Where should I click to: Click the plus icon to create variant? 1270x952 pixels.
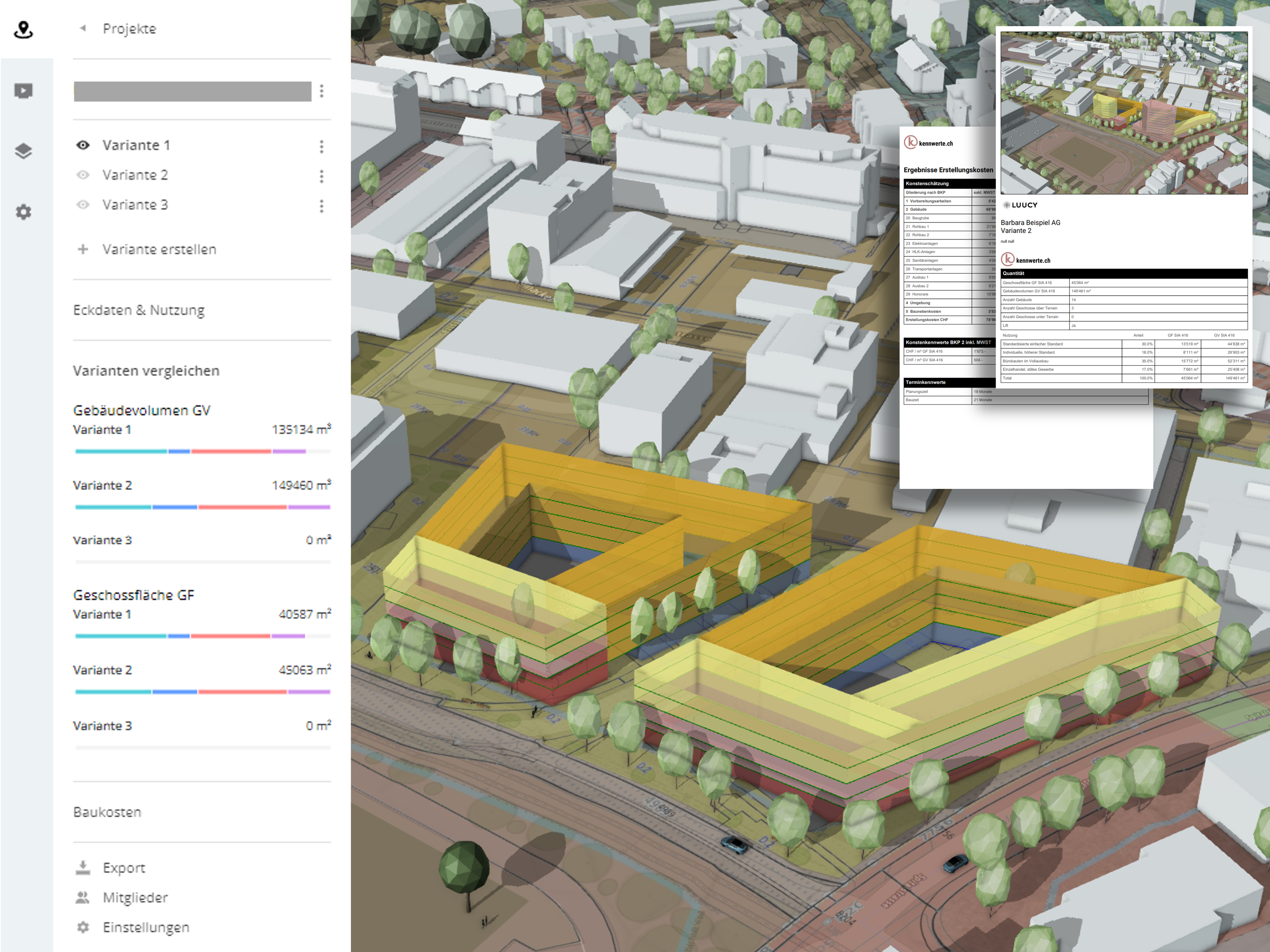(x=83, y=249)
